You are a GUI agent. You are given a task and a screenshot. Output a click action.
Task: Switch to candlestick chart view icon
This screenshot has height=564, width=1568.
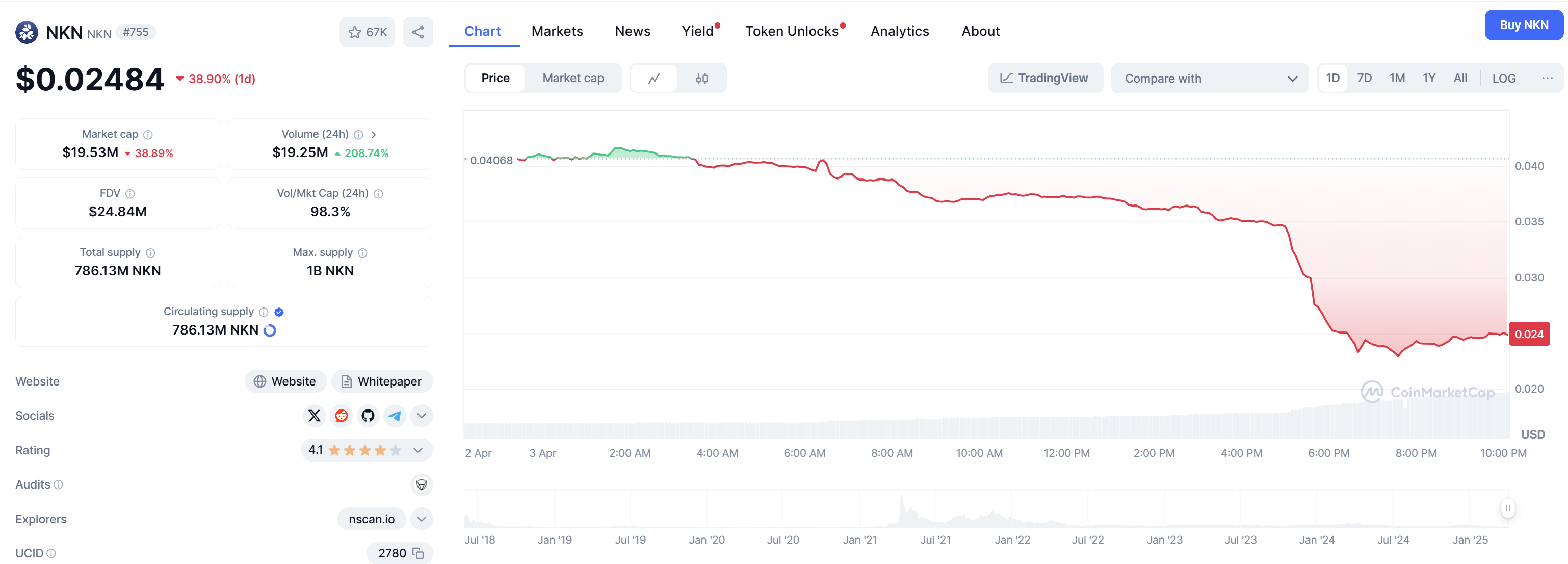point(701,79)
